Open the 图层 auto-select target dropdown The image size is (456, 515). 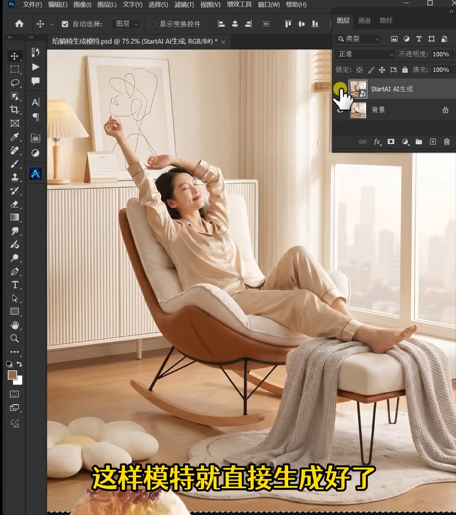pyautogui.click(x=126, y=24)
